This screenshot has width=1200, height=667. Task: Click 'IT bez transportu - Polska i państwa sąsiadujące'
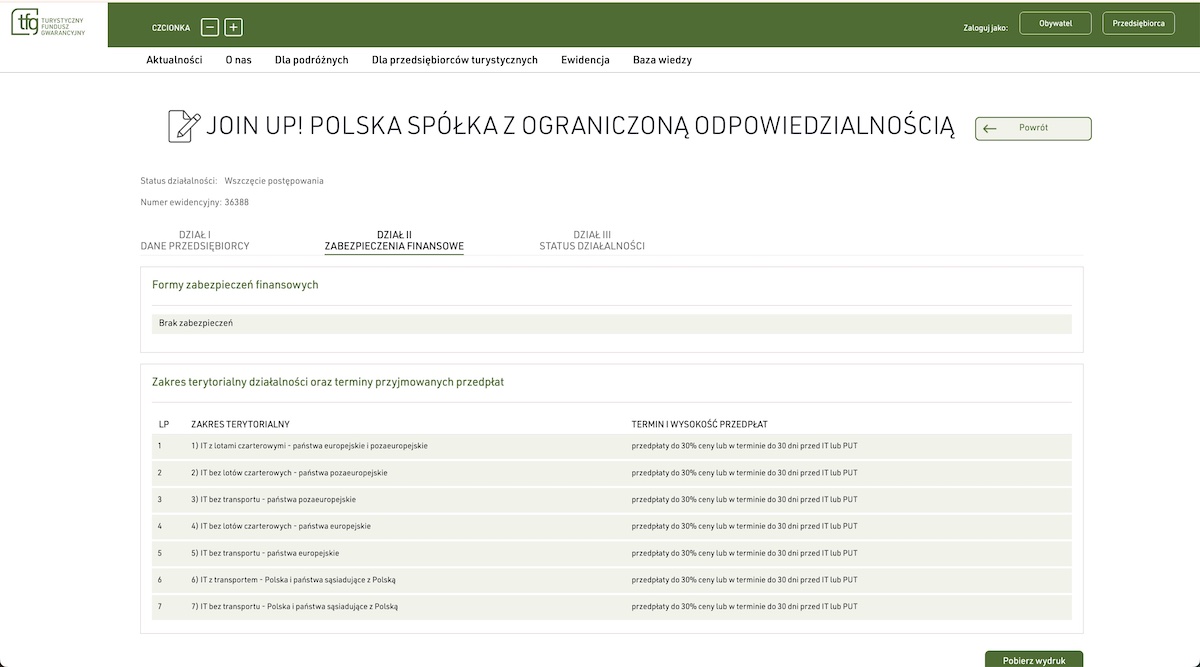pos(295,607)
